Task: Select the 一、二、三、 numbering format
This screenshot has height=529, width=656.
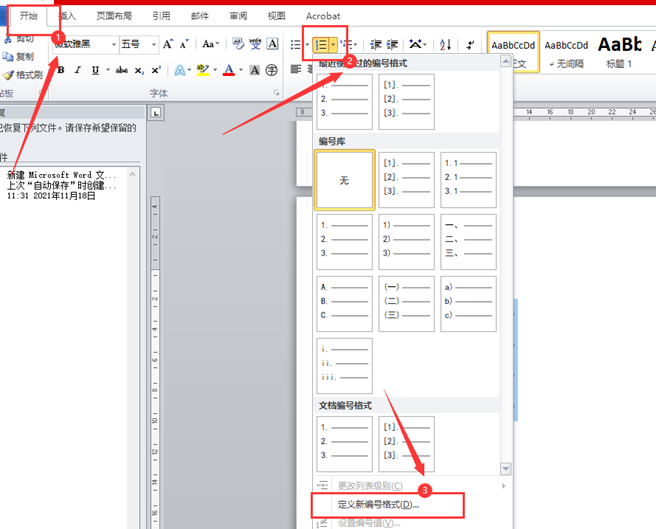Action: 468,242
